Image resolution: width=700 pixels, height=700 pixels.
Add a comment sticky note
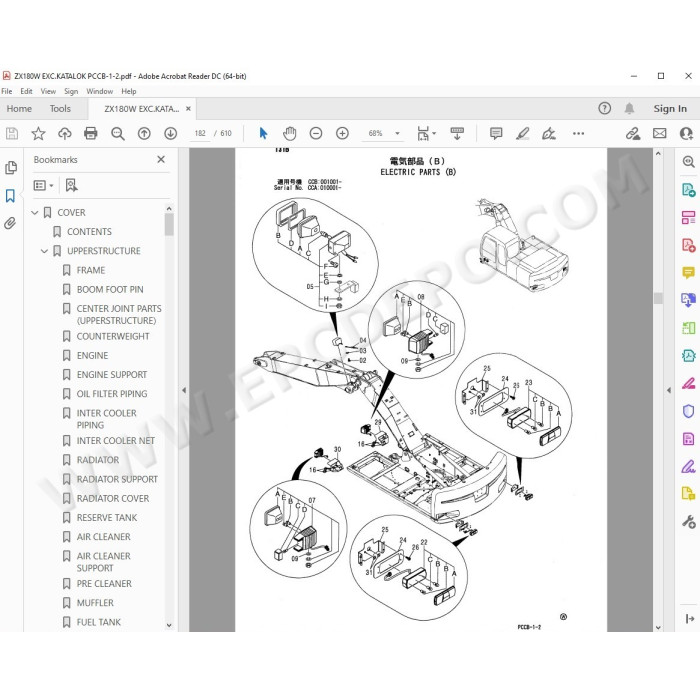pyautogui.click(x=496, y=133)
